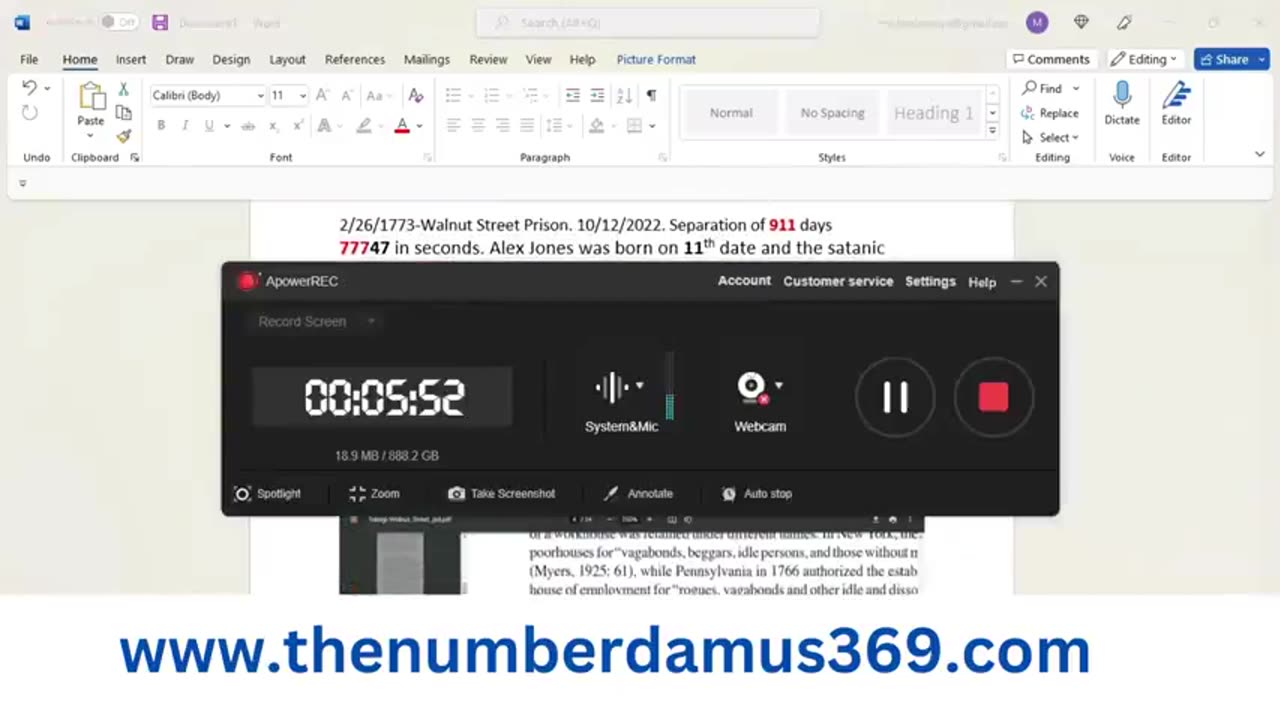Open Comments pane button
Image resolution: width=1280 pixels, height=720 pixels.
1051,59
